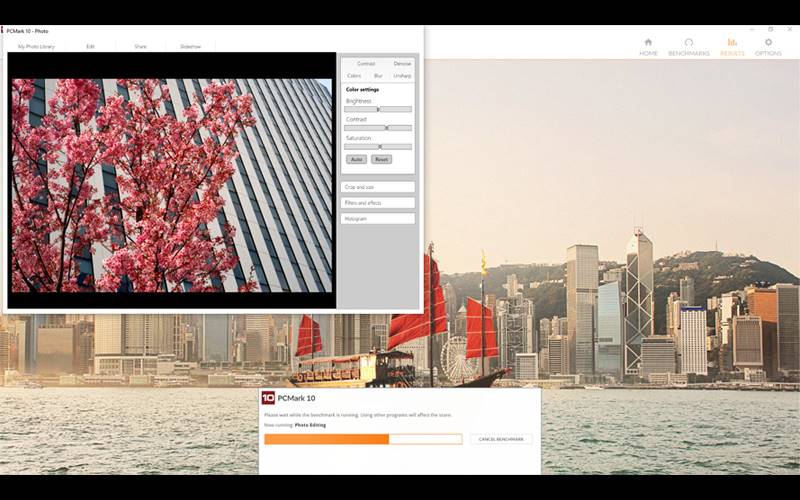
Task: Switch to the Unsharp adjustment tab
Action: [x=402, y=76]
